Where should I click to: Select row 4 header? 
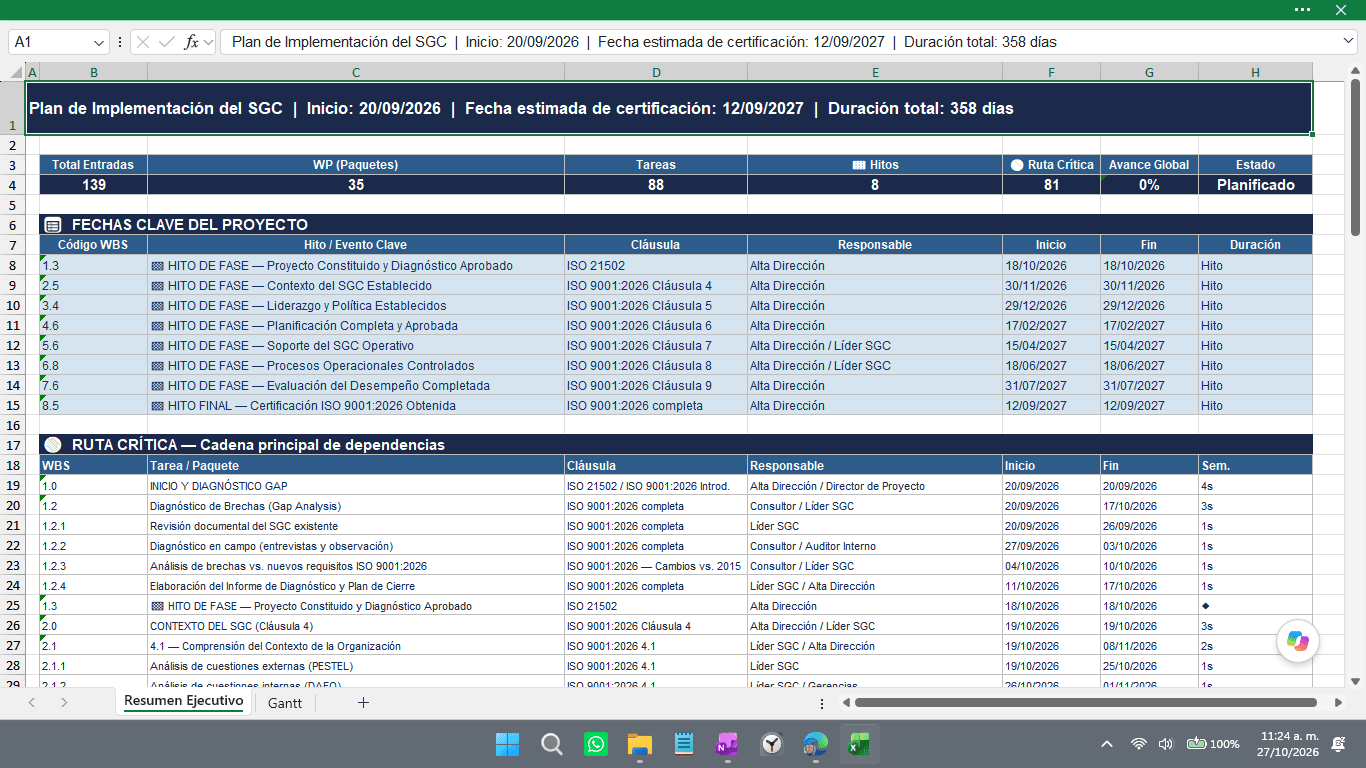pos(12,185)
